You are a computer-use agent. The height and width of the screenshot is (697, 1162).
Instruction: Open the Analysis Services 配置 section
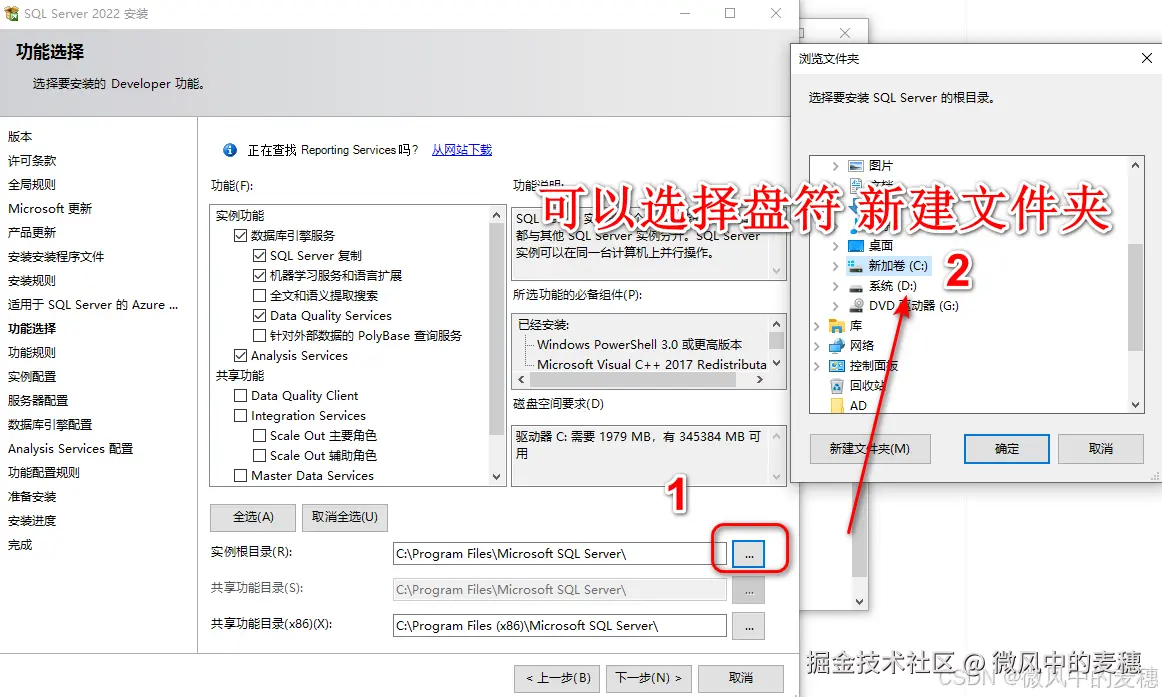point(69,448)
